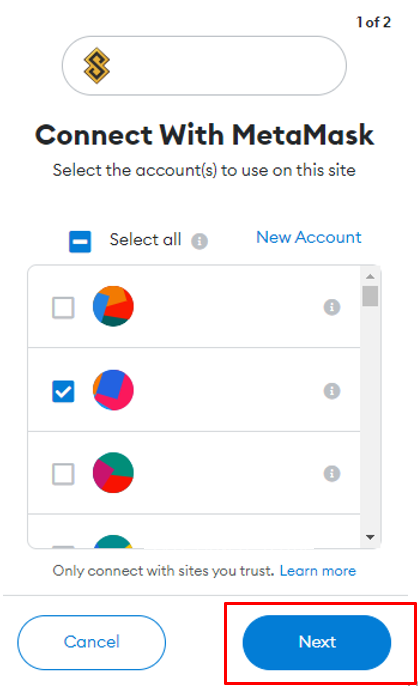Click the teal-magenta-red account avatar
The image size is (418, 686).
[x=113, y=472]
